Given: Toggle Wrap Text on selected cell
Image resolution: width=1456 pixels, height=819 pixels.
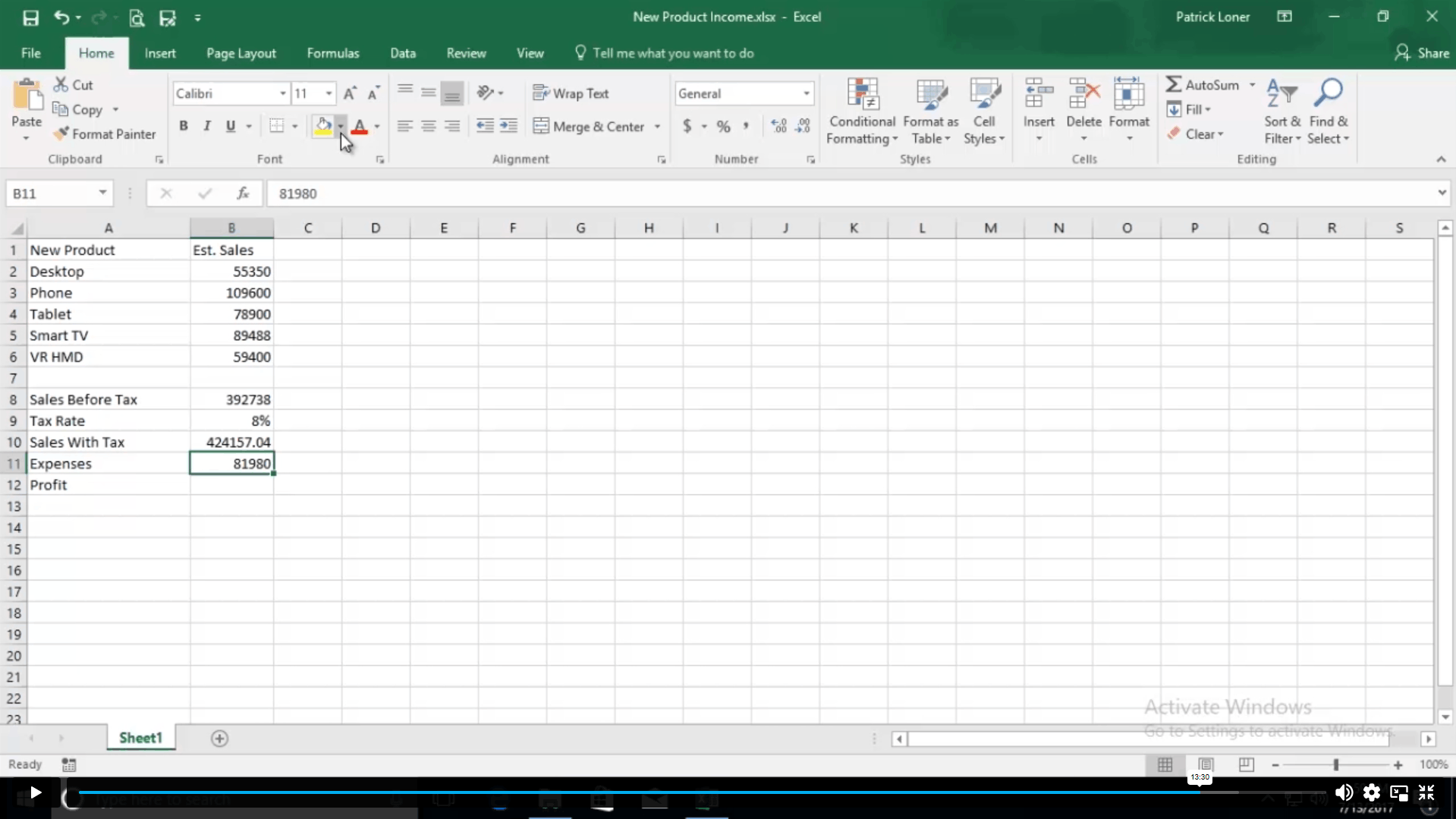Looking at the screenshot, I should [x=571, y=93].
